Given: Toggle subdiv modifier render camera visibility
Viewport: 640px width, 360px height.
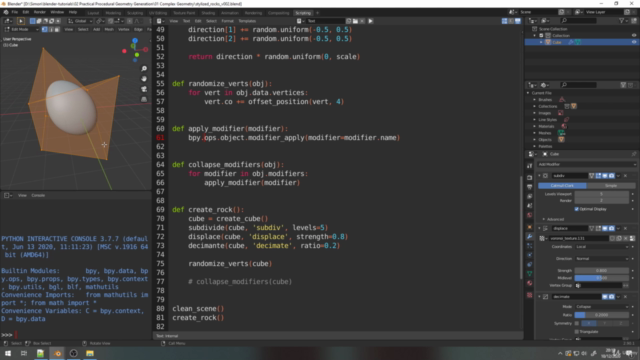Looking at the screenshot, I should pos(611,176).
